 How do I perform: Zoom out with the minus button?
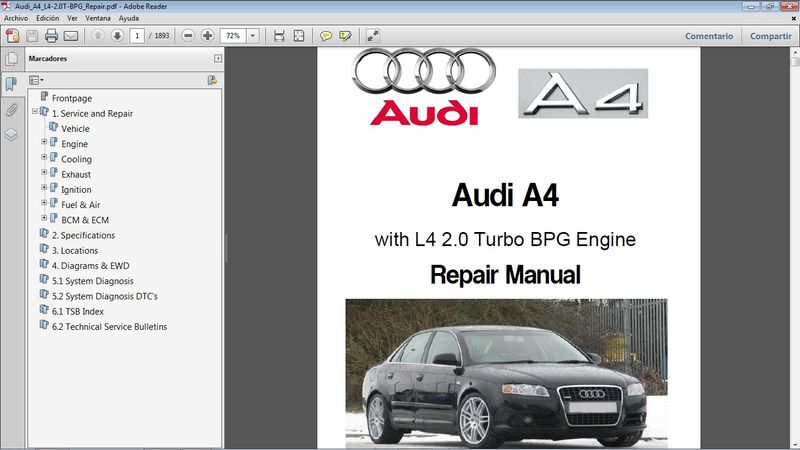point(188,36)
